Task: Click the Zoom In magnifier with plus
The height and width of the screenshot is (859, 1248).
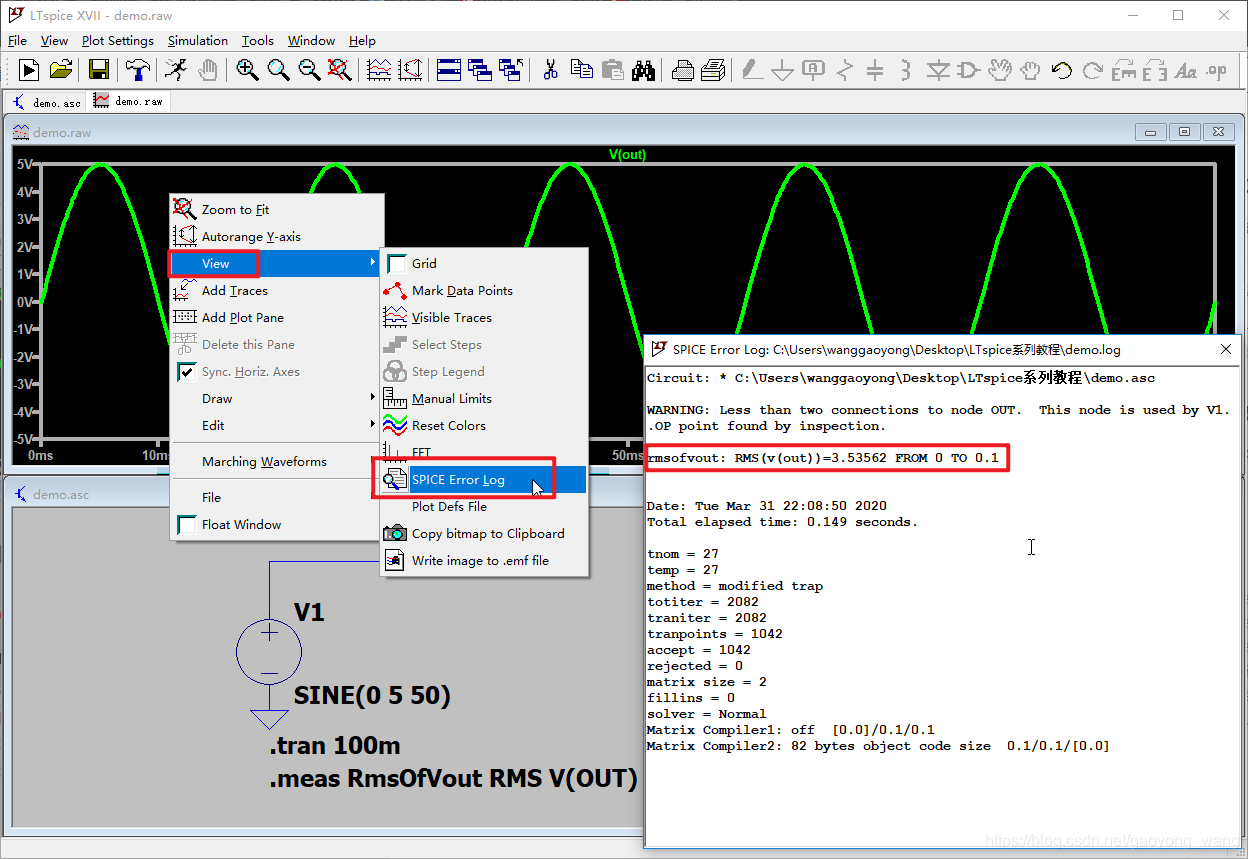Action: pyautogui.click(x=247, y=70)
